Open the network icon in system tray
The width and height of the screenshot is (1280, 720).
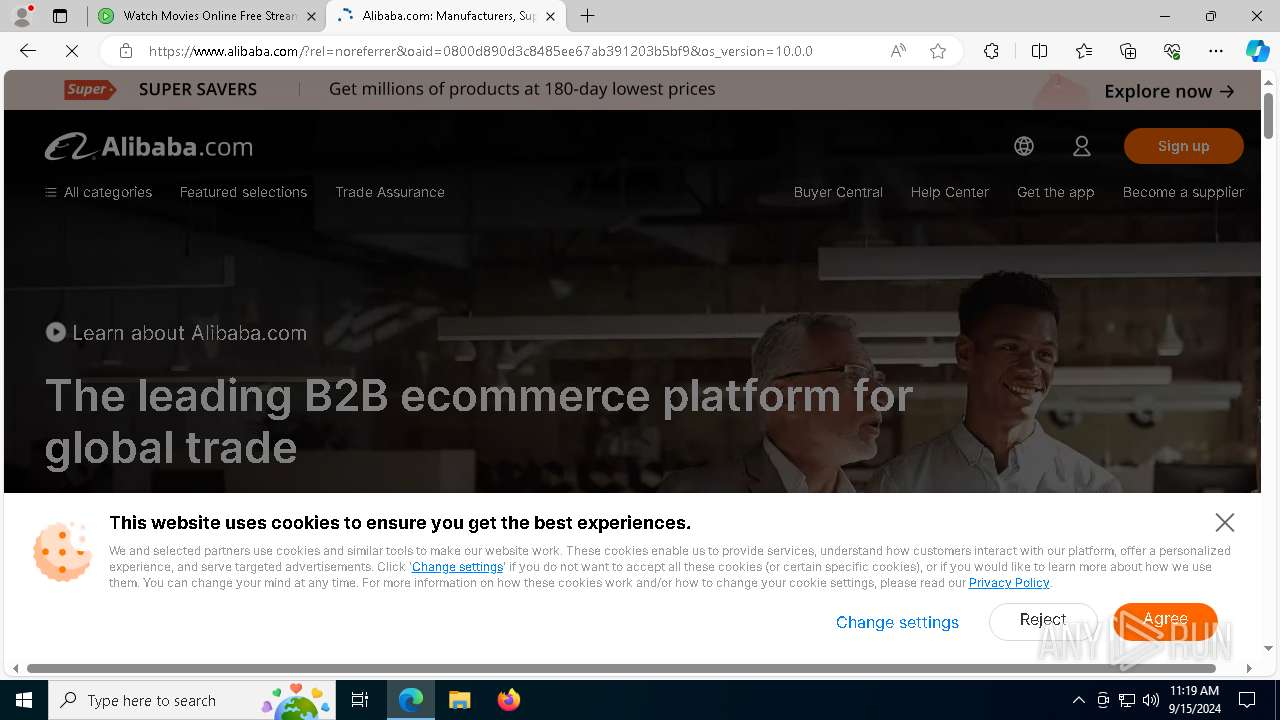(1127, 700)
